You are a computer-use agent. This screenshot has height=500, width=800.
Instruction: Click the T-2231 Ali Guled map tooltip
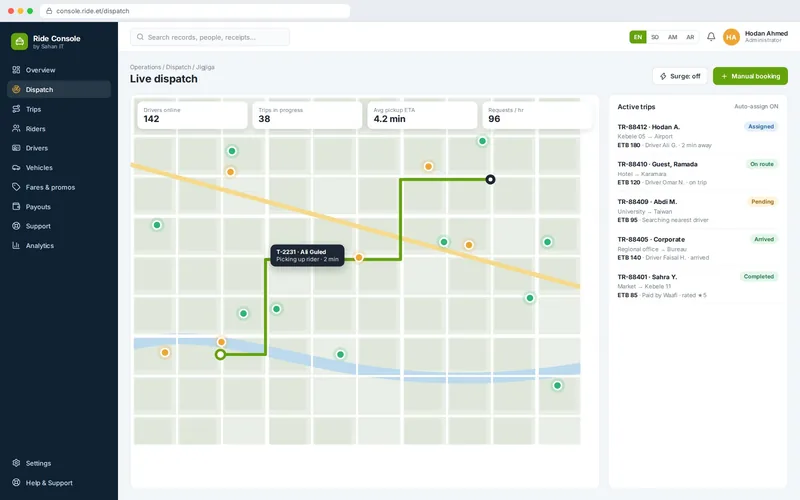tap(307, 256)
